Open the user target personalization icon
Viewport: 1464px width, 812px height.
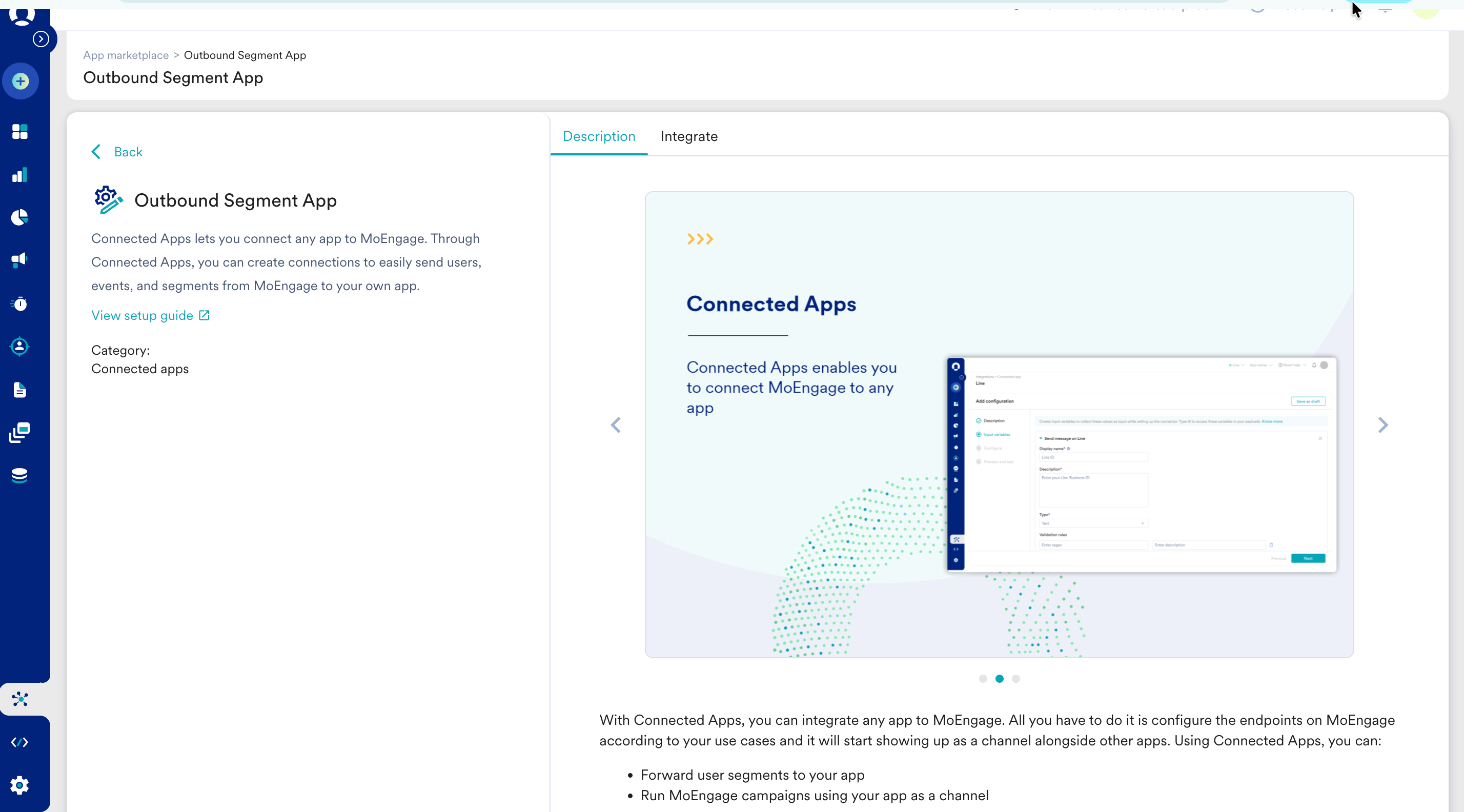click(20, 347)
